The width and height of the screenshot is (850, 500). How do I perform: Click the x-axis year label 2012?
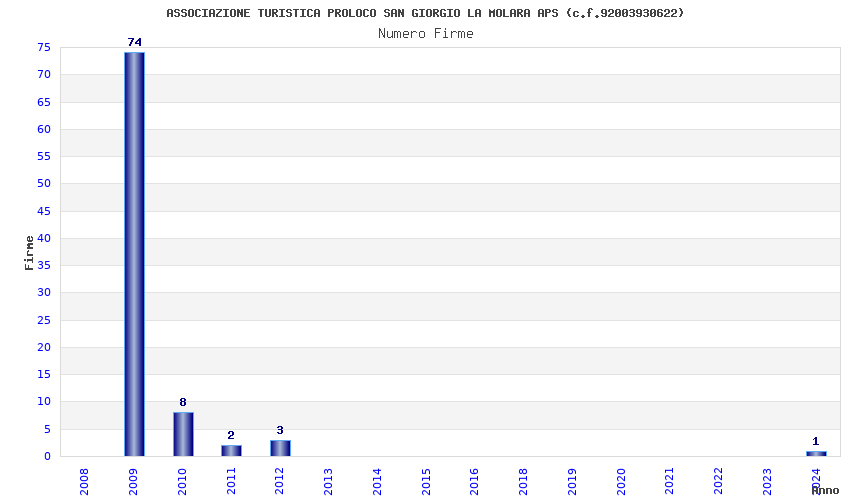(279, 482)
